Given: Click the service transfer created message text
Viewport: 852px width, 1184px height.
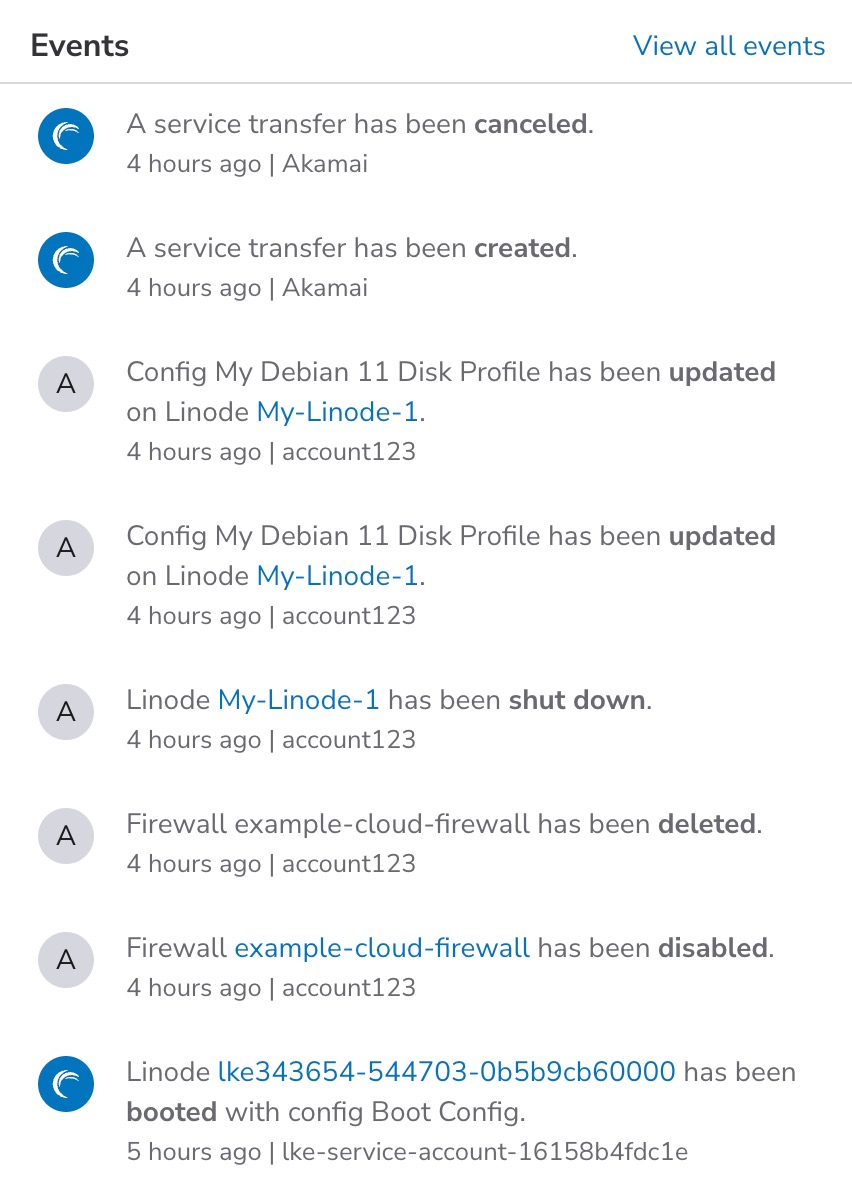Looking at the screenshot, I should point(352,248).
